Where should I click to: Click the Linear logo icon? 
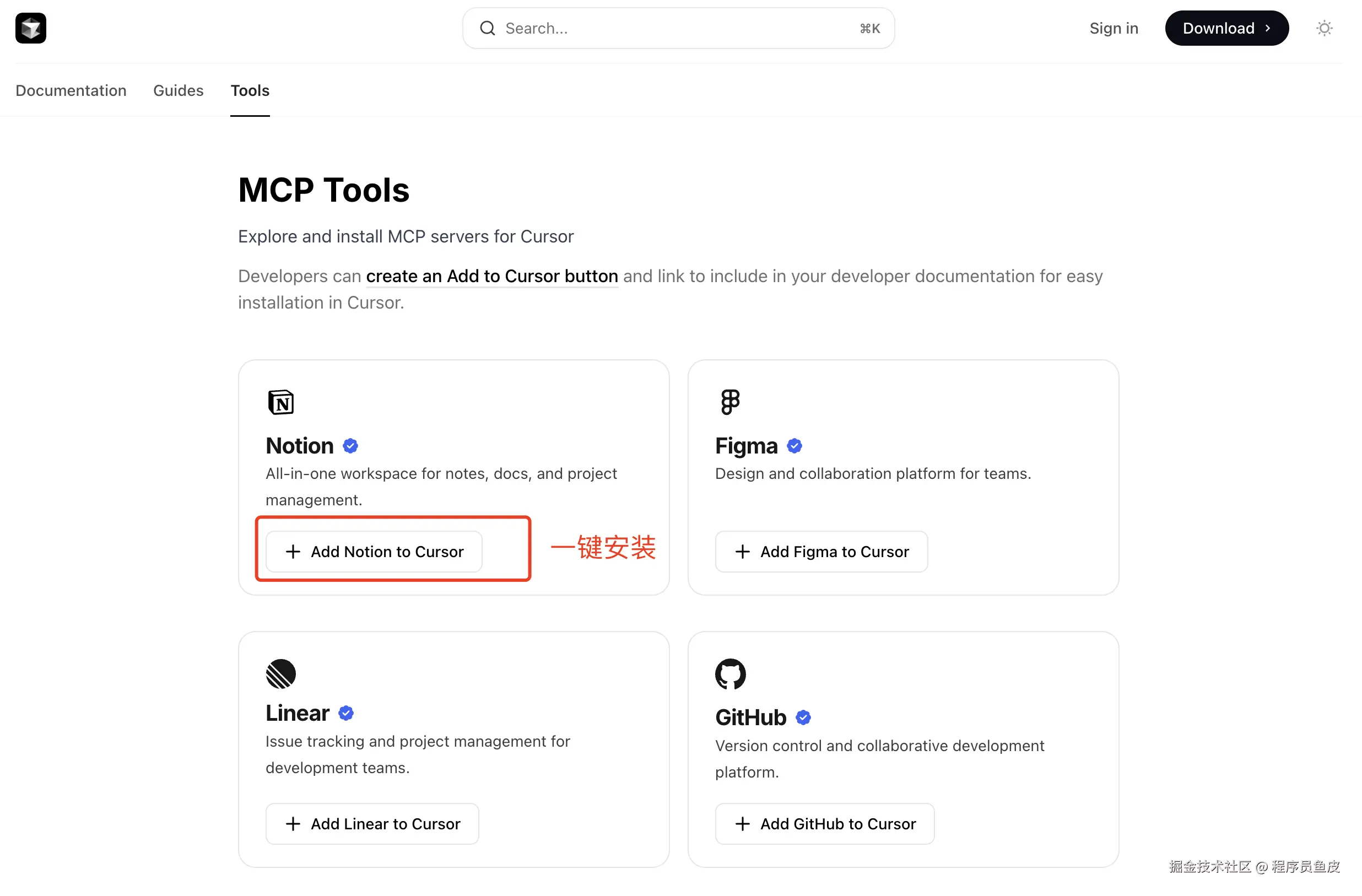point(280,674)
